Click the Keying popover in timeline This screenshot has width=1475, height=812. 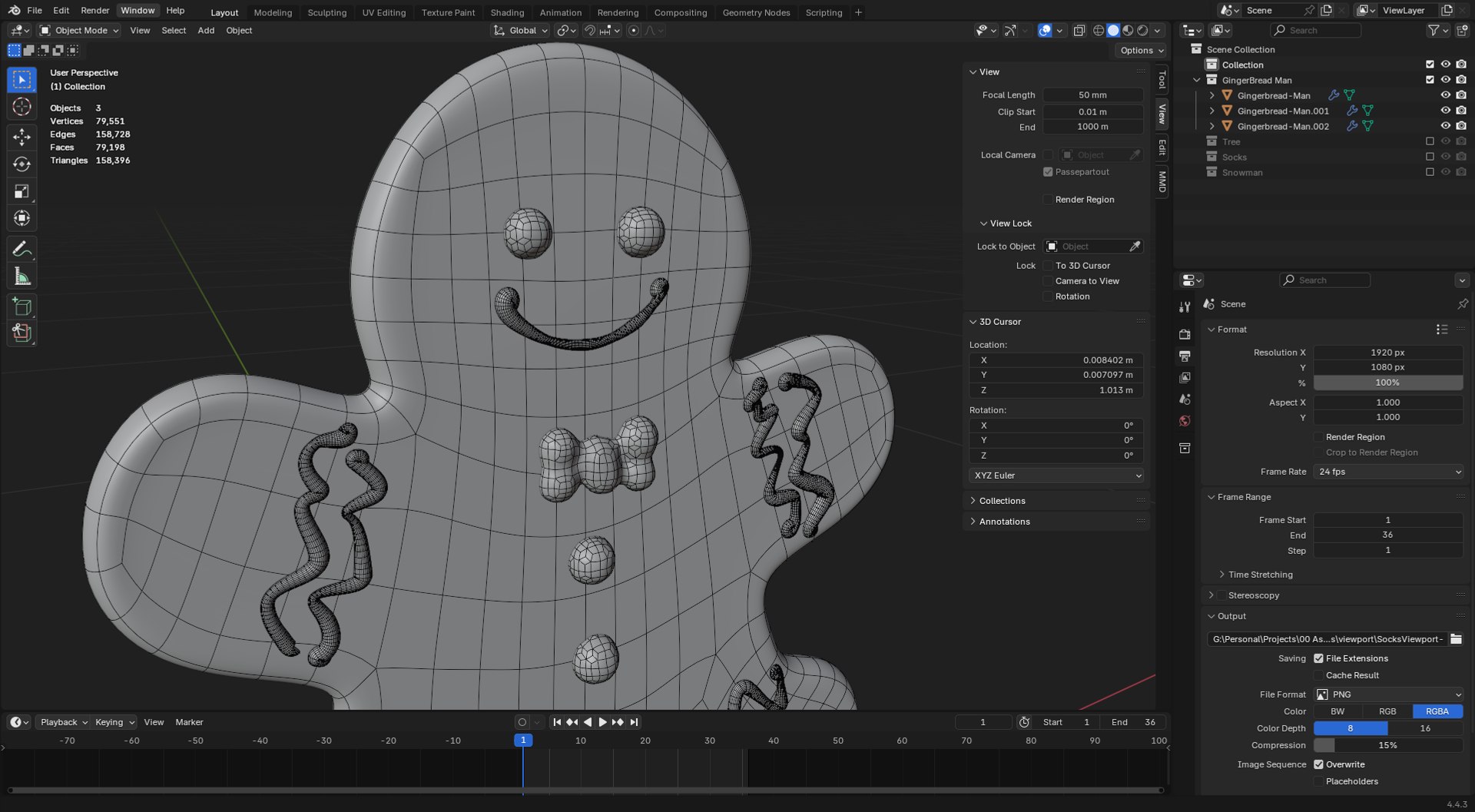(114, 722)
